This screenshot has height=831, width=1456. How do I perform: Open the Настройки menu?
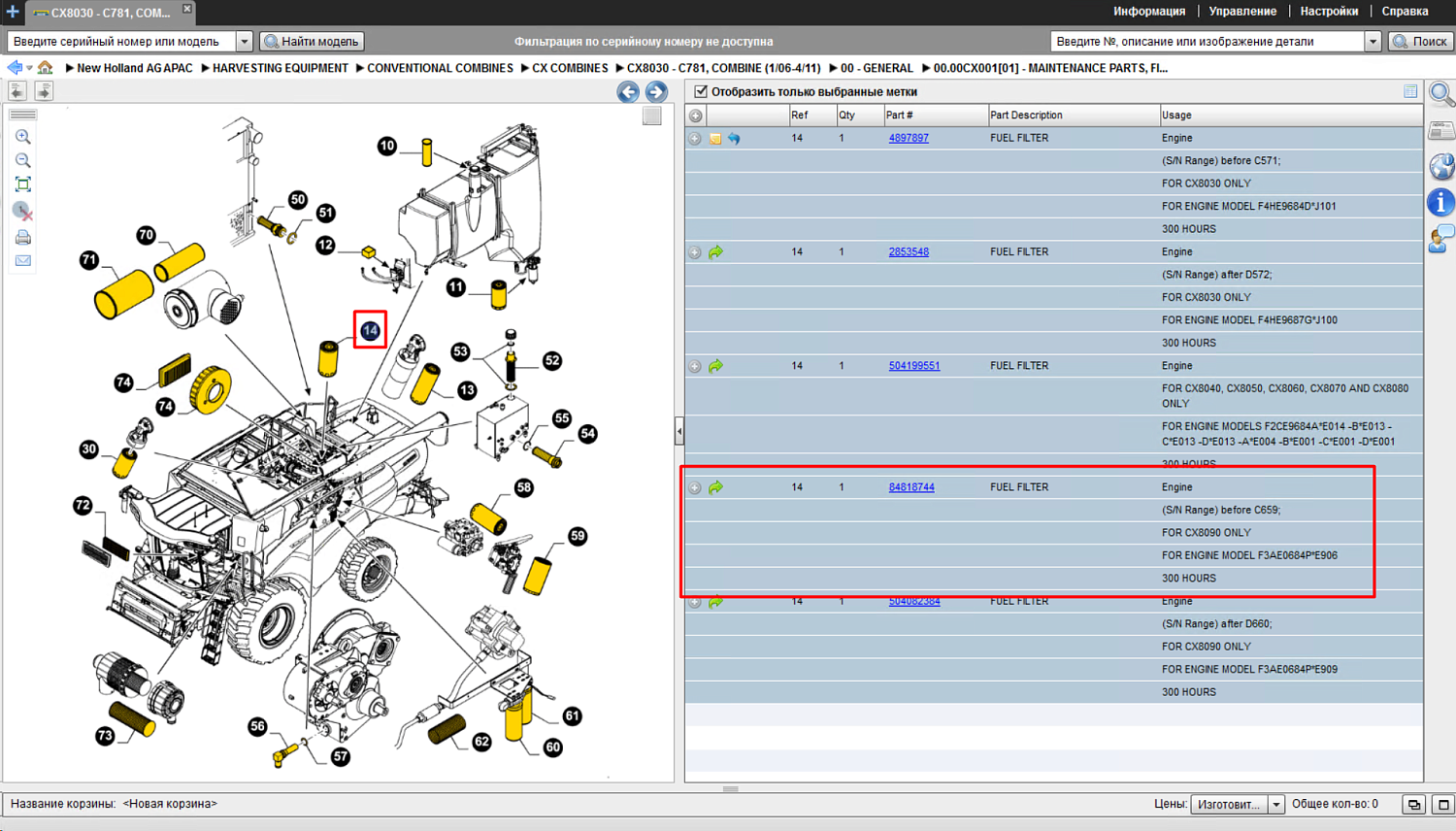click(1329, 12)
